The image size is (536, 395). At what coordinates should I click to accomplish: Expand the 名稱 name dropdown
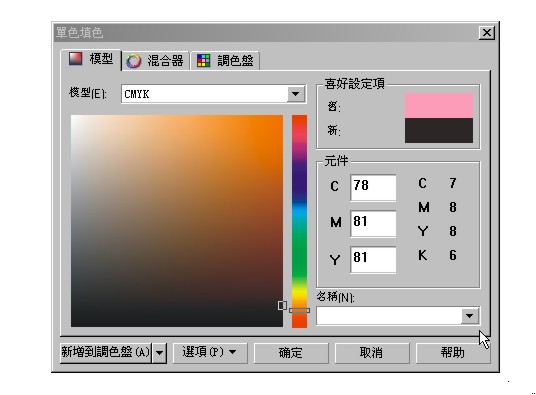click(x=470, y=316)
